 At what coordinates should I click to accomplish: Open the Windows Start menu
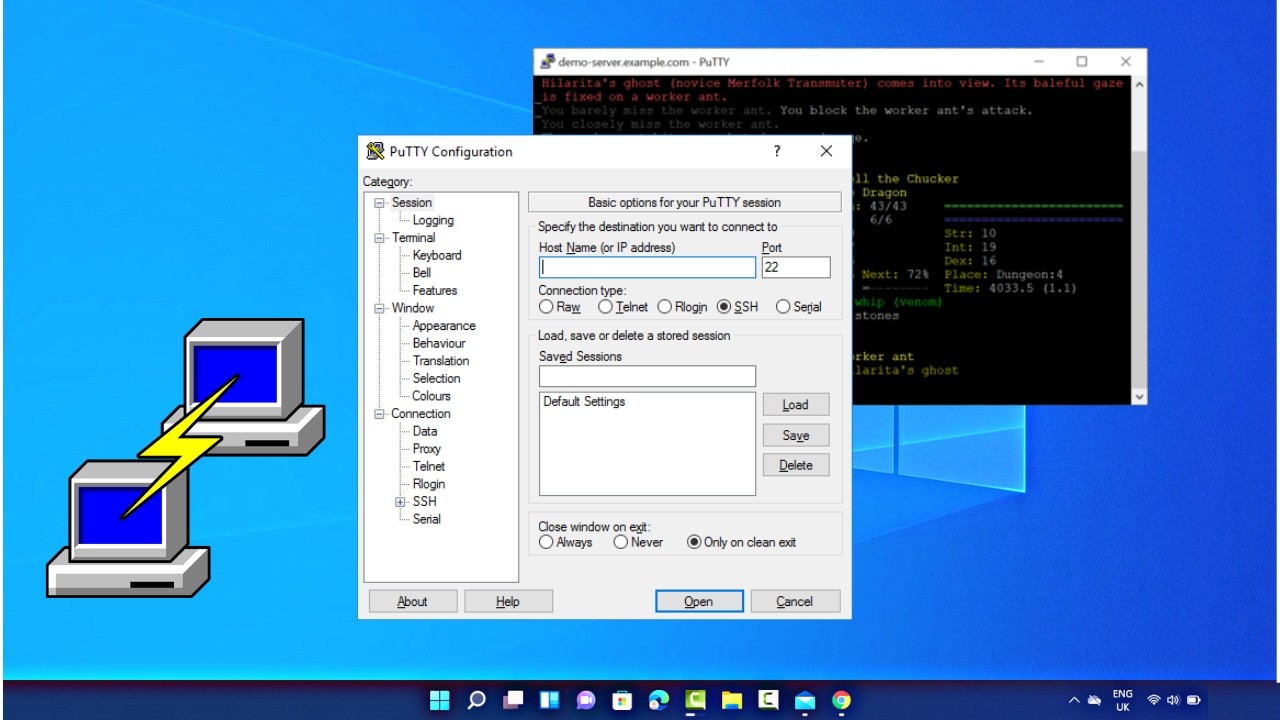click(x=440, y=701)
